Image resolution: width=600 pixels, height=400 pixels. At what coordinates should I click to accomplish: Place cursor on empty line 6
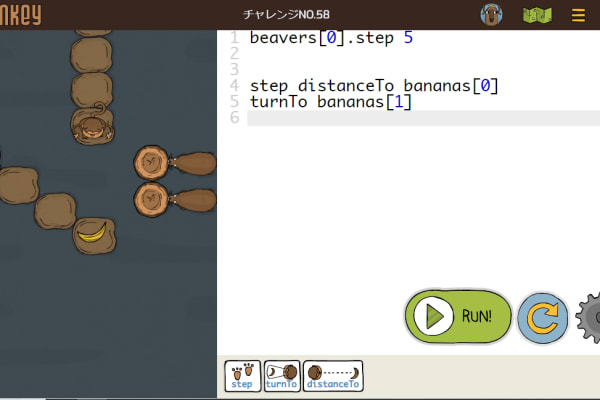click(x=400, y=118)
